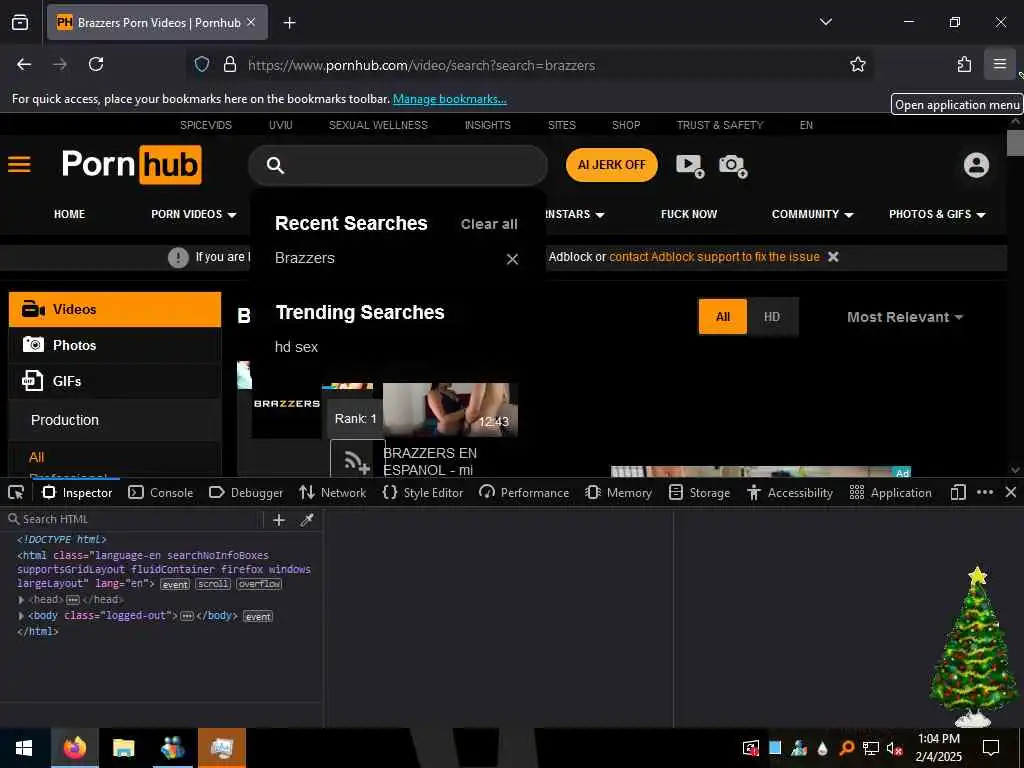The width and height of the screenshot is (1024, 768).
Task: Switch to the Network devtools tab
Action: (332, 492)
